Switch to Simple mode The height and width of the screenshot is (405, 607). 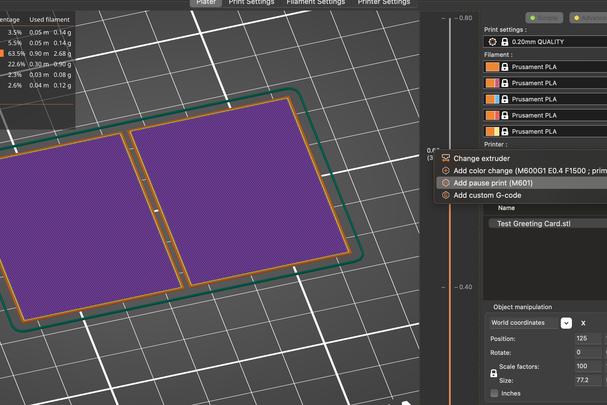[x=544, y=18]
